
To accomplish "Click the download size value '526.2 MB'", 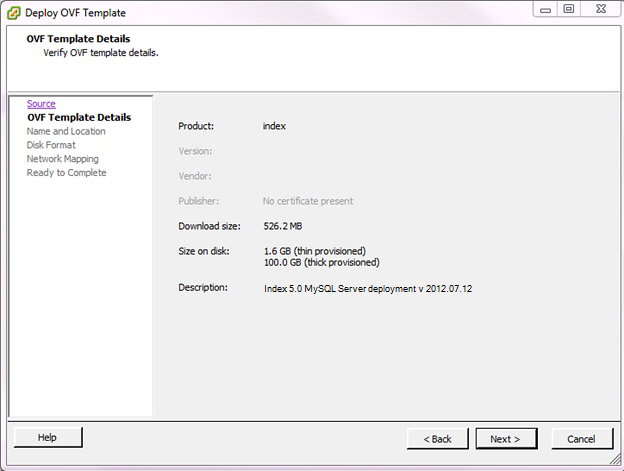I will [283, 226].
